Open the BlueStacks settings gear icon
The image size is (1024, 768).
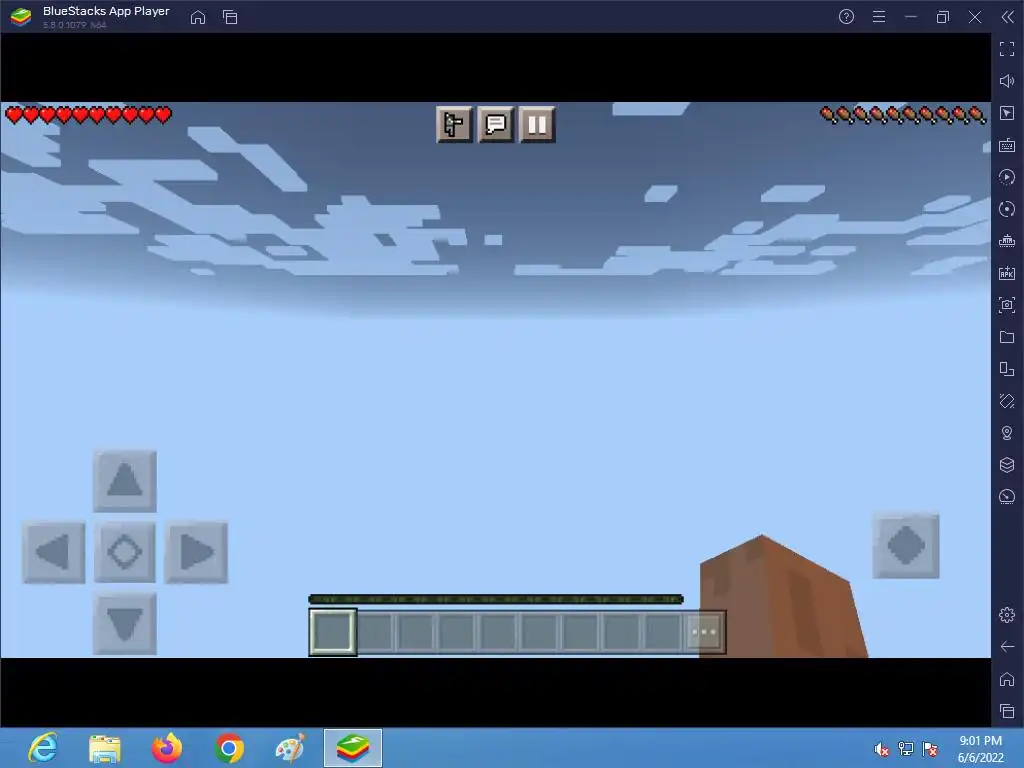1007,615
